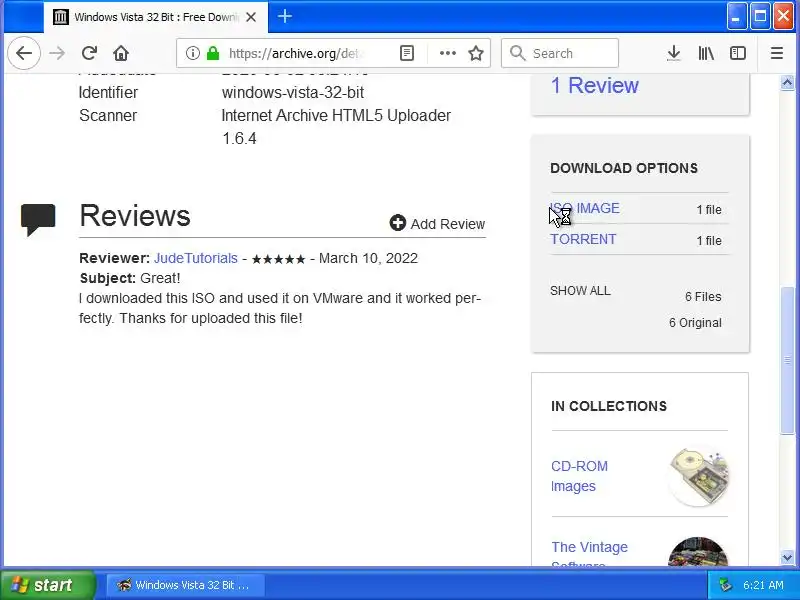The image size is (800, 600).
Task: Click the review subject Great!
Action: (x=160, y=278)
